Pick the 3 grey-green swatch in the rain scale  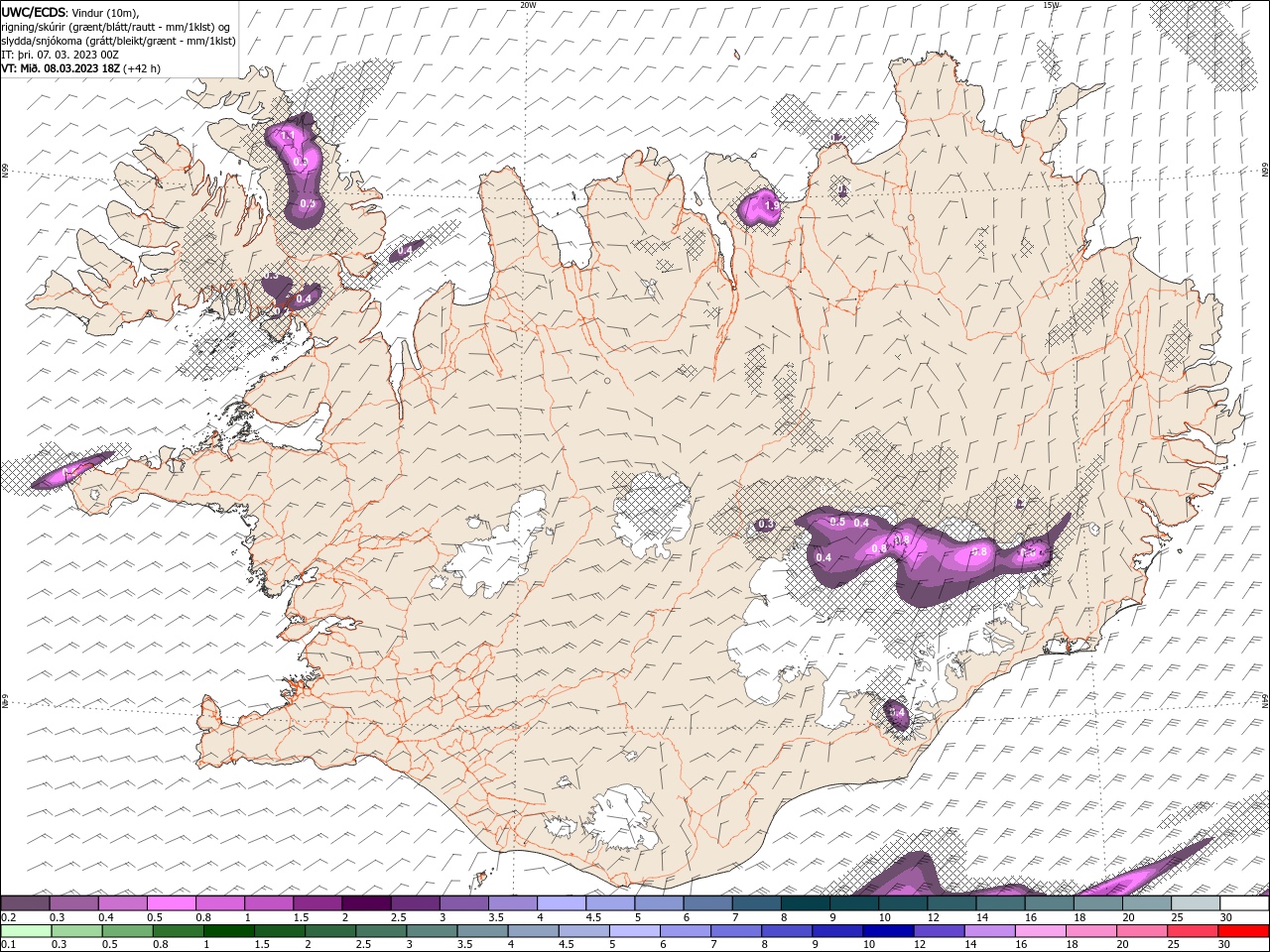point(432,931)
